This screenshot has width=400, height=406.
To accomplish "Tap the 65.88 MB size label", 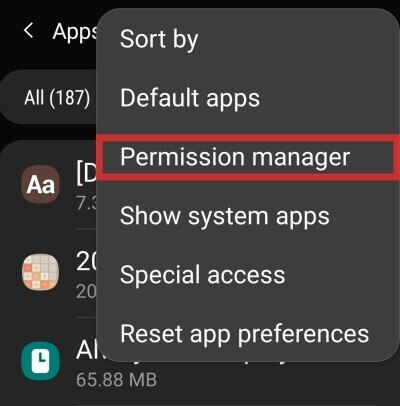I will [x=116, y=380].
